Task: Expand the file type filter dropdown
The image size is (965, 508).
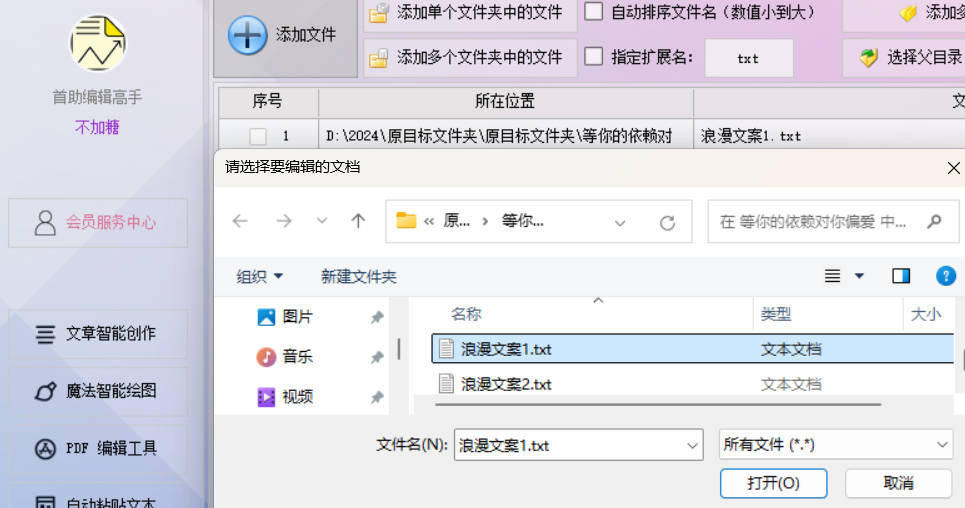Action: (x=942, y=445)
